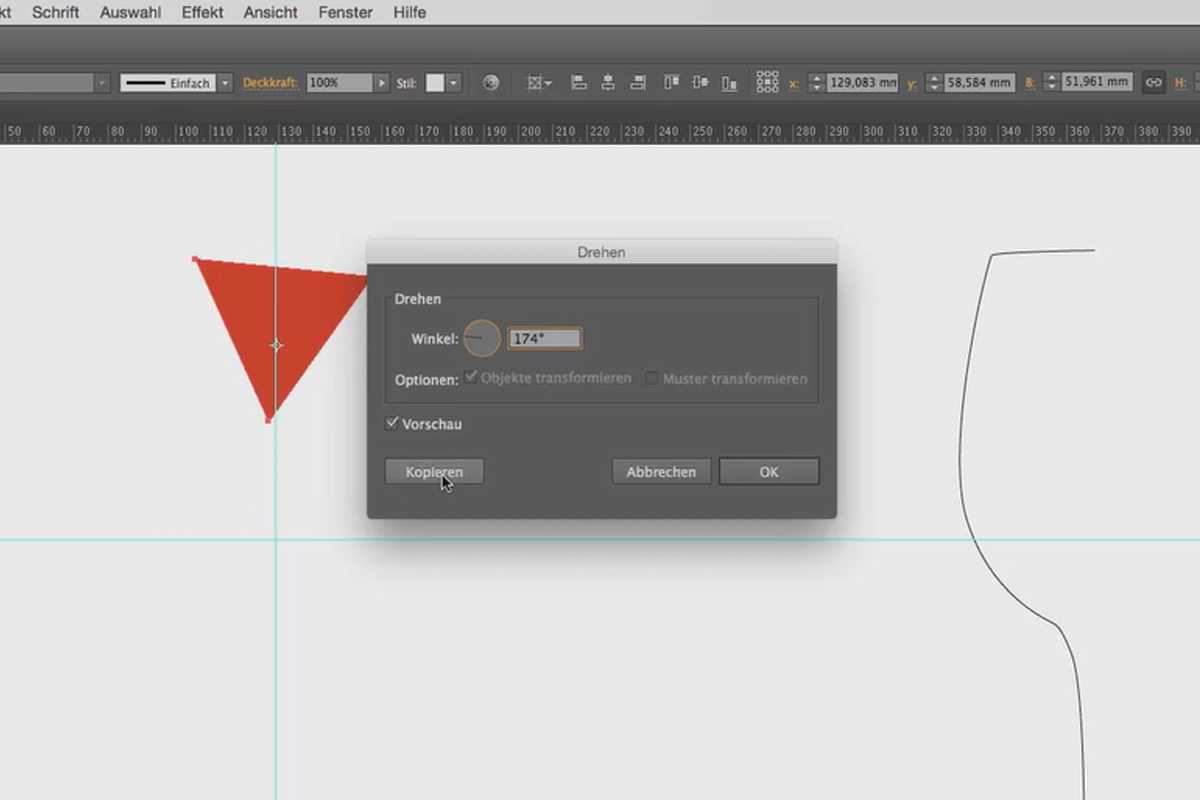The height and width of the screenshot is (800, 1200).
Task: Click the horizontal align left icon
Action: [578, 83]
